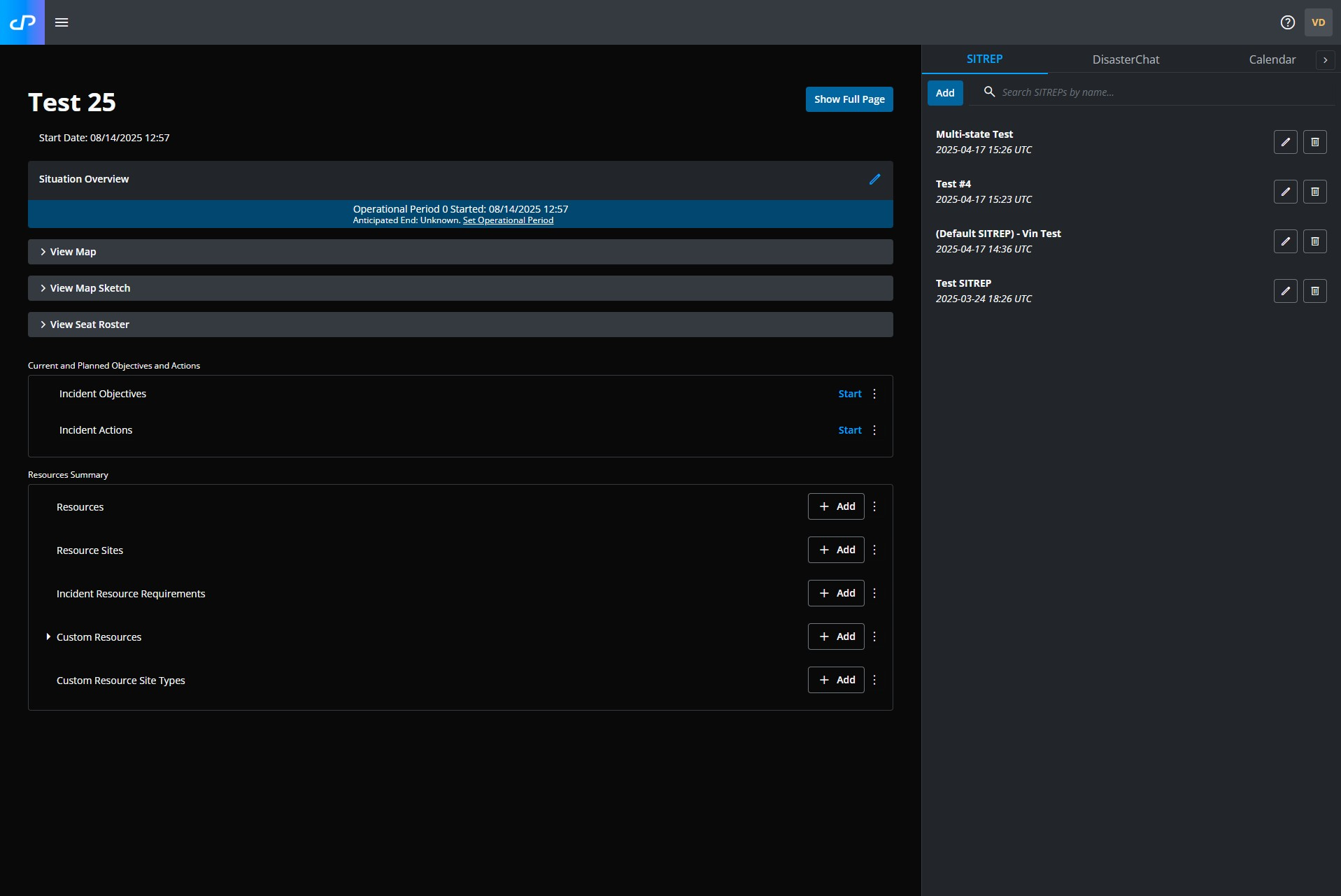This screenshot has width=1341, height=896.
Task: Start the Incident Actions
Action: pos(850,430)
